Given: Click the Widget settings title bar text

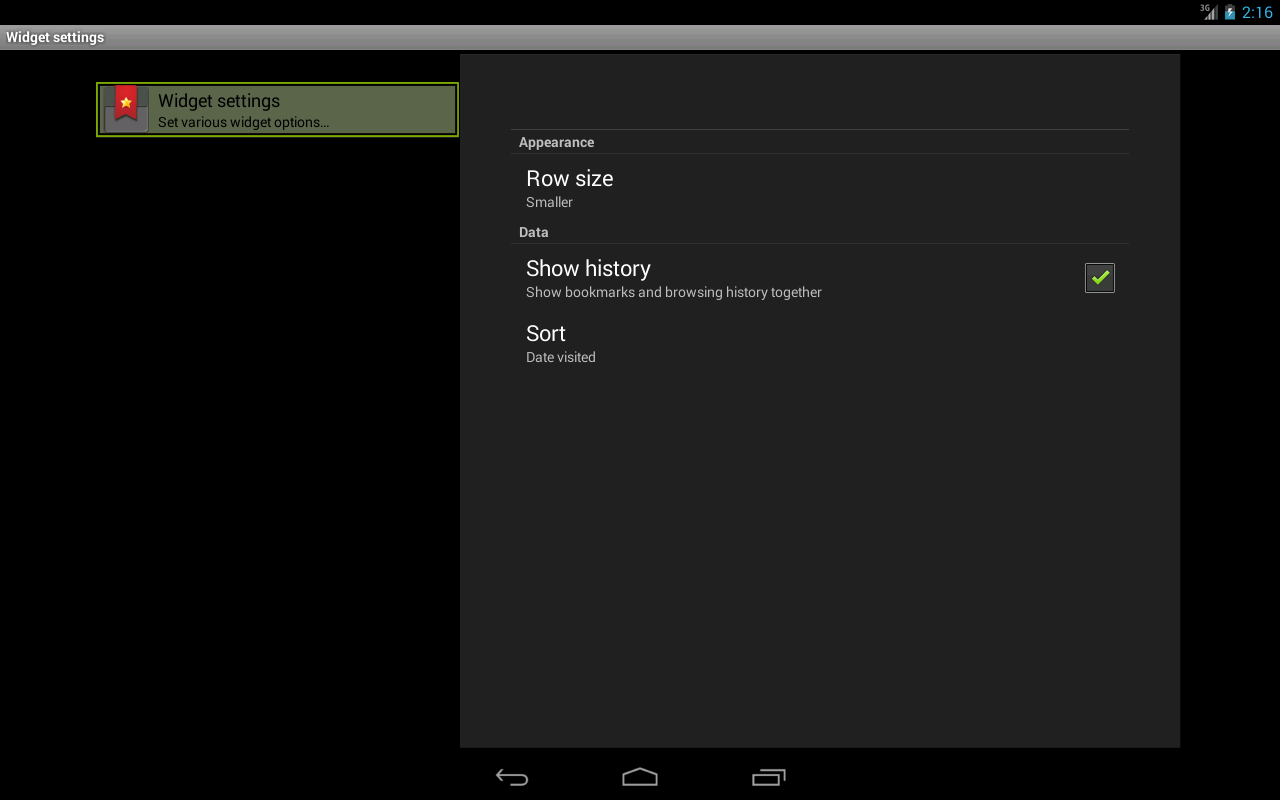Looking at the screenshot, I should [55, 38].
